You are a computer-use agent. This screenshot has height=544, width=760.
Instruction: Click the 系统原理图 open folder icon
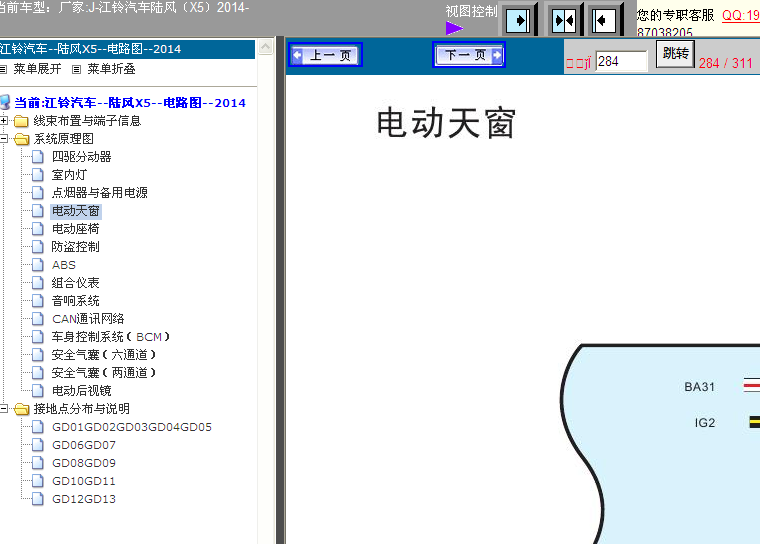[21, 139]
